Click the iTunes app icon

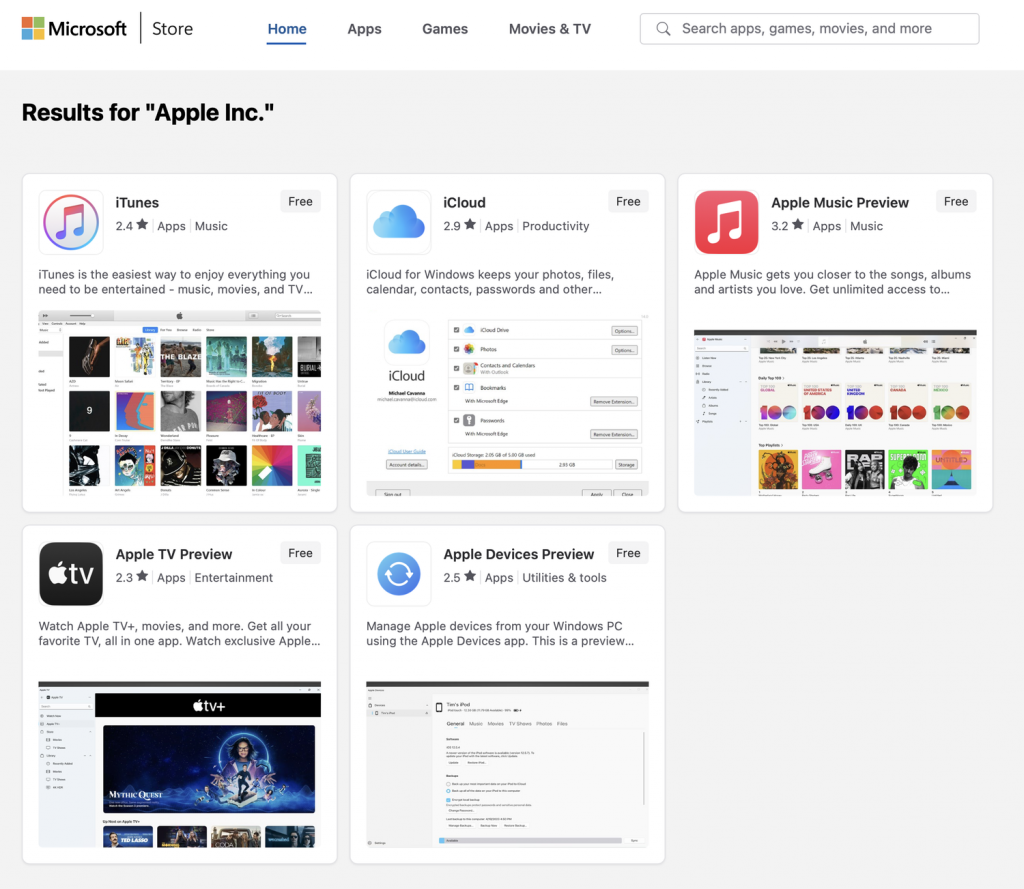71,222
